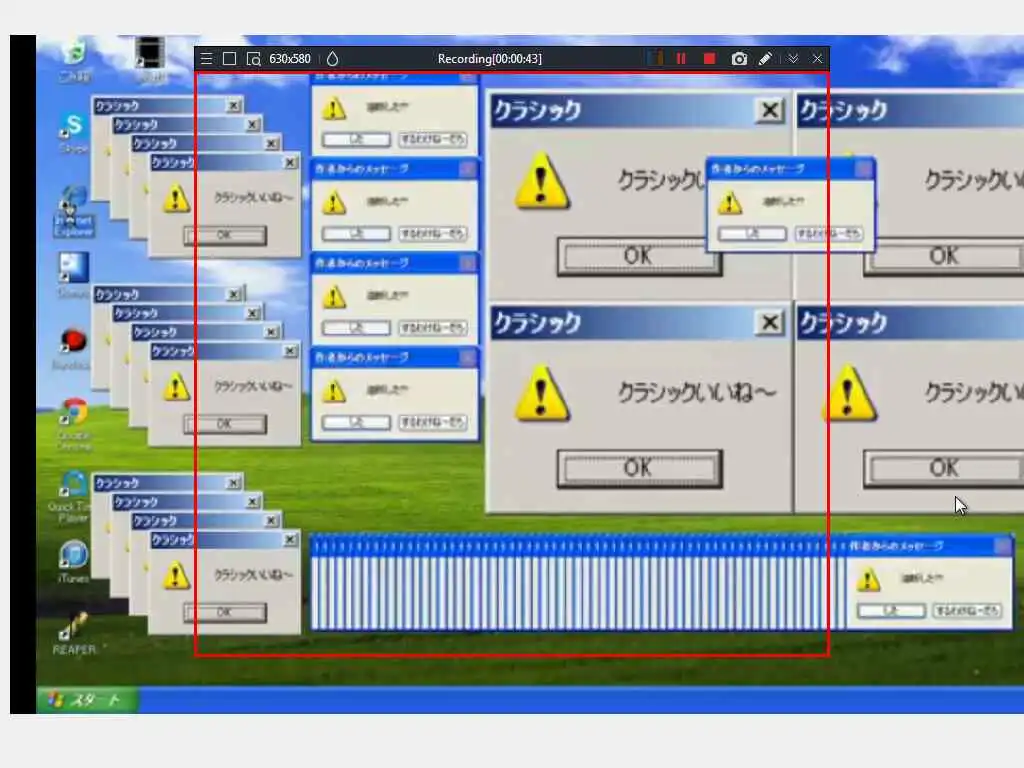Viewport: 1024px width, 768px height.
Task: Click right button of blue dialog overlapping large dialog
Action: [x=829, y=234]
